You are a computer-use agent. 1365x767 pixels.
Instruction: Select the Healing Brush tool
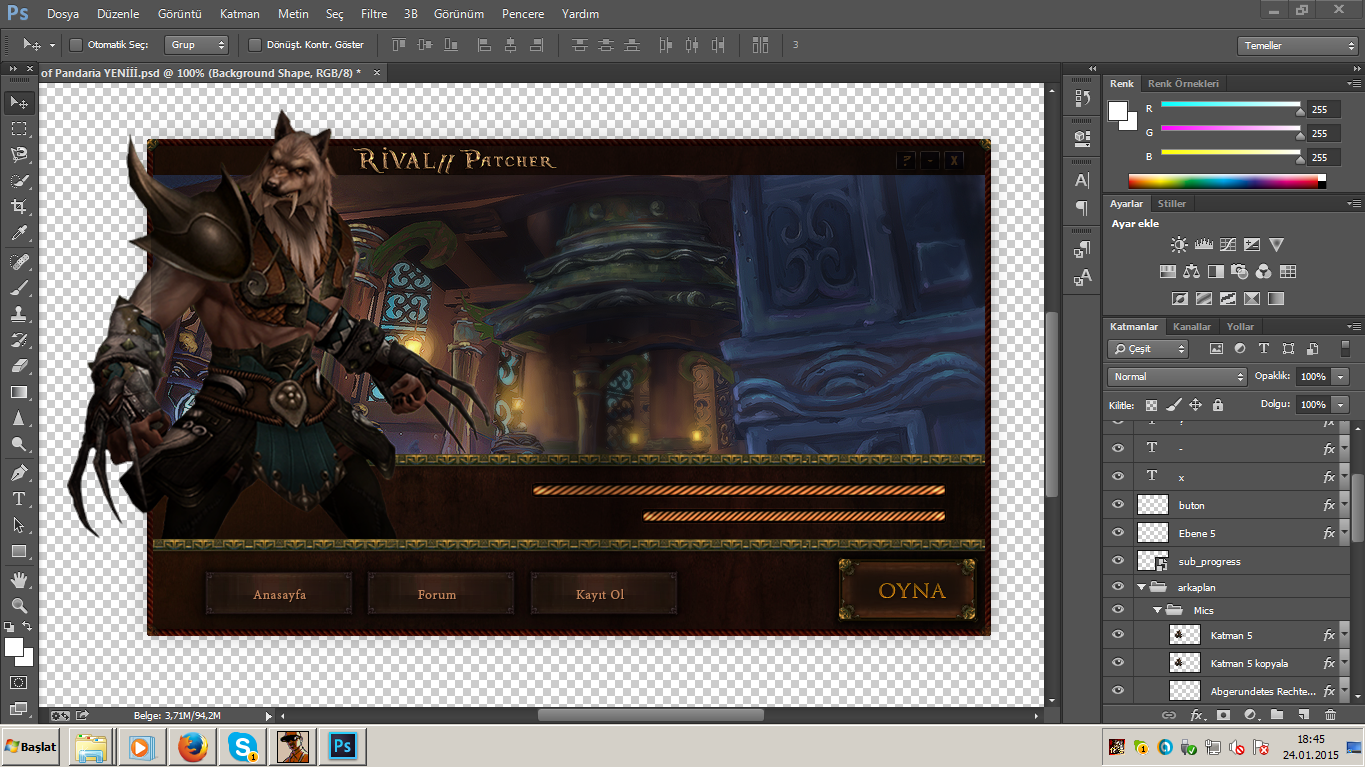(19, 261)
